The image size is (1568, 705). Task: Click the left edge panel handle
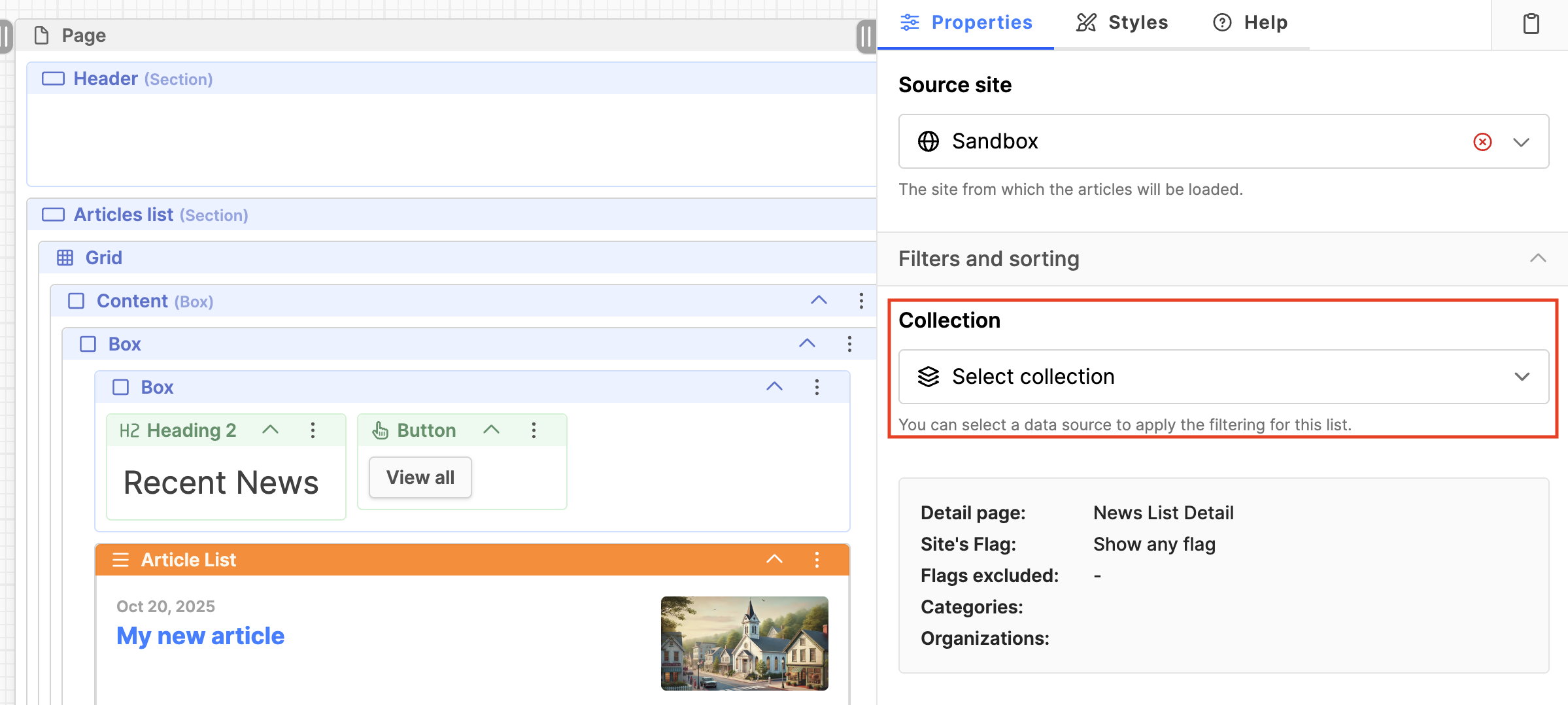click(x=6, y=37)
